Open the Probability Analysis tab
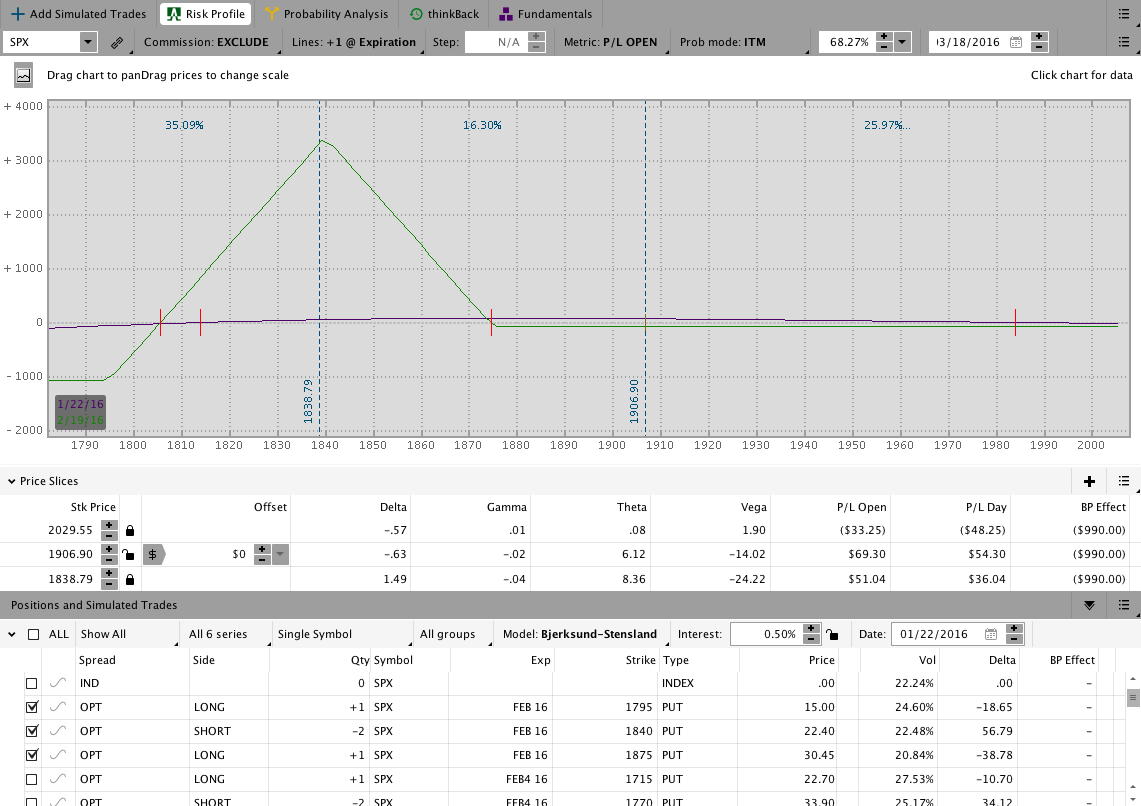1141x806 pixels. (x=327, y=14)
